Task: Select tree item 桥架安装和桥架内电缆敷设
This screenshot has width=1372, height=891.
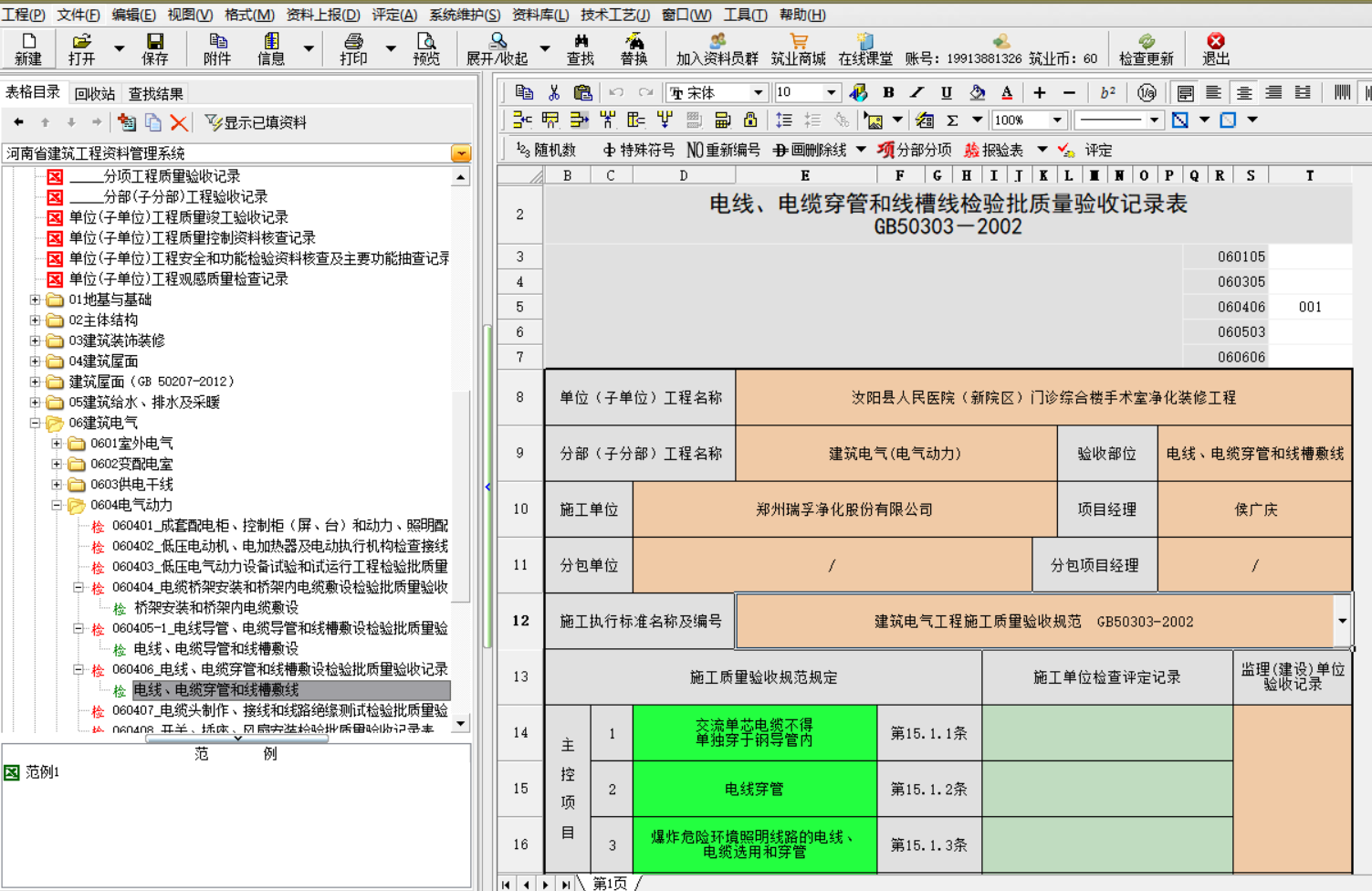Action: pos(216,607)
